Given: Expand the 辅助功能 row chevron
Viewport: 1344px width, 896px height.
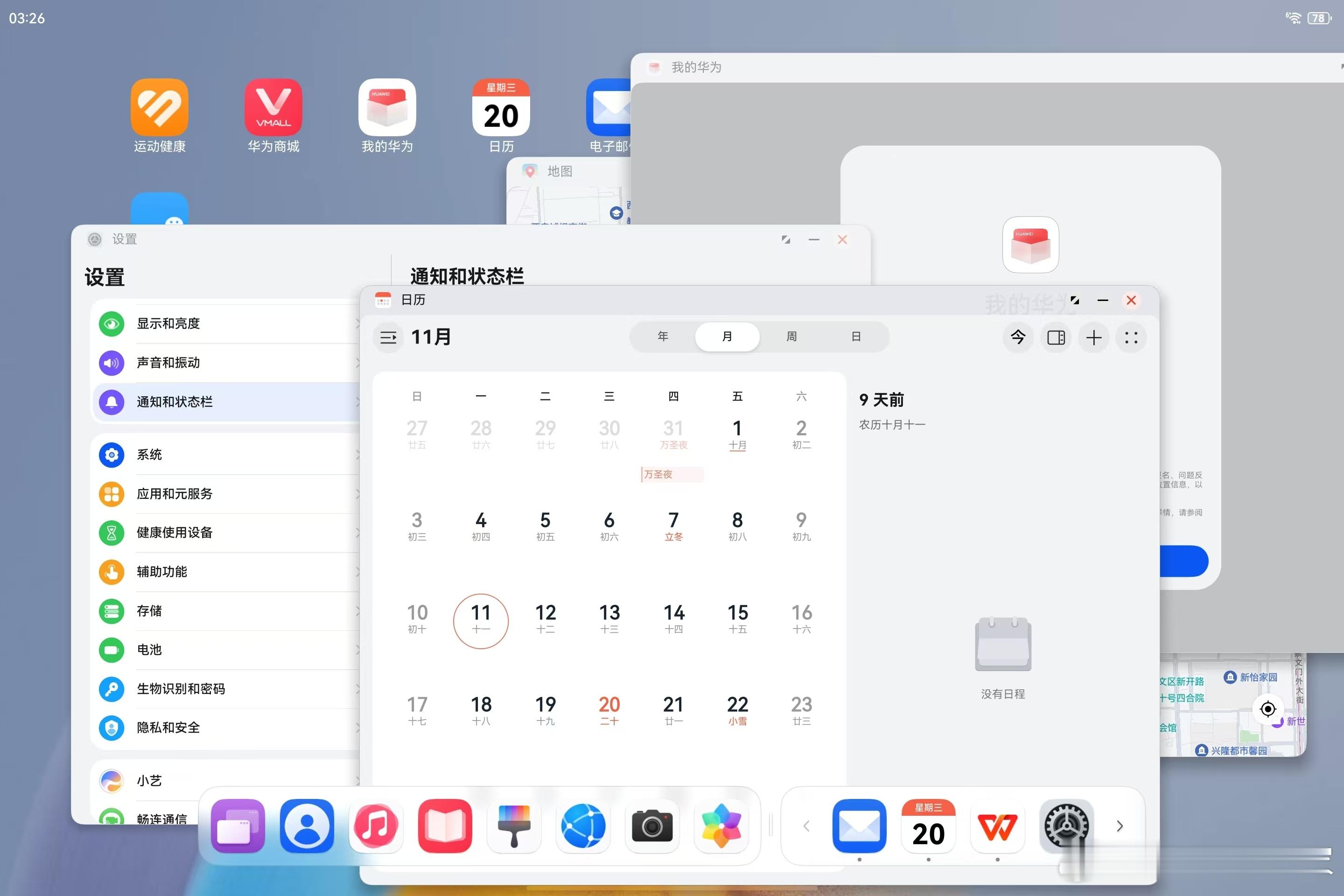Looking at the screenshot, I should (x=357, y=571).
